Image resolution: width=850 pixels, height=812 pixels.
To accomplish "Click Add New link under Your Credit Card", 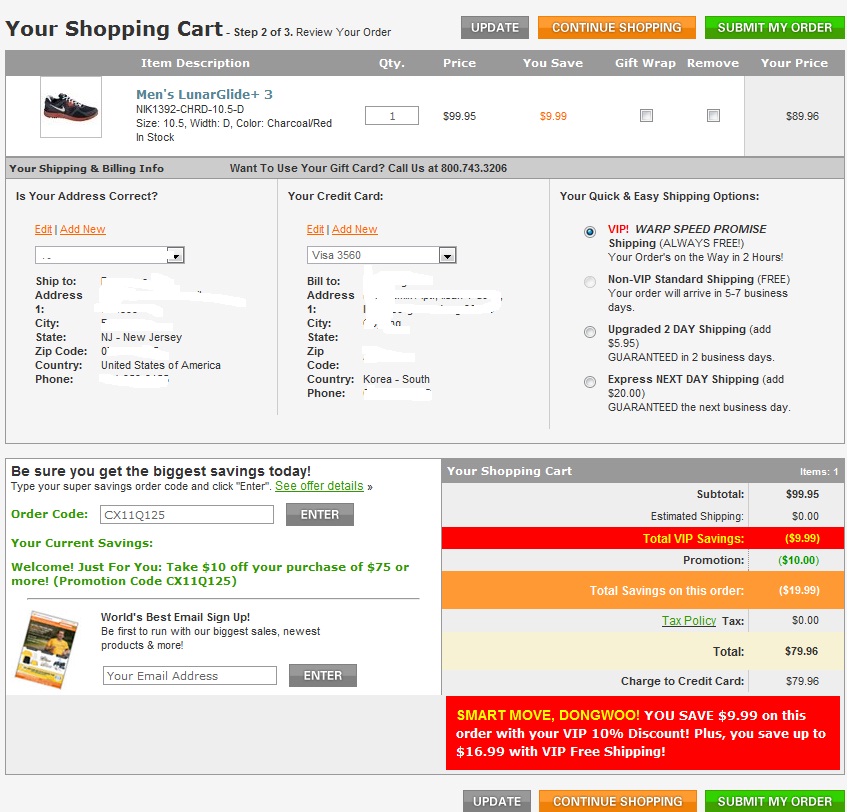I will pyautogui.click(x=355, y=229).
